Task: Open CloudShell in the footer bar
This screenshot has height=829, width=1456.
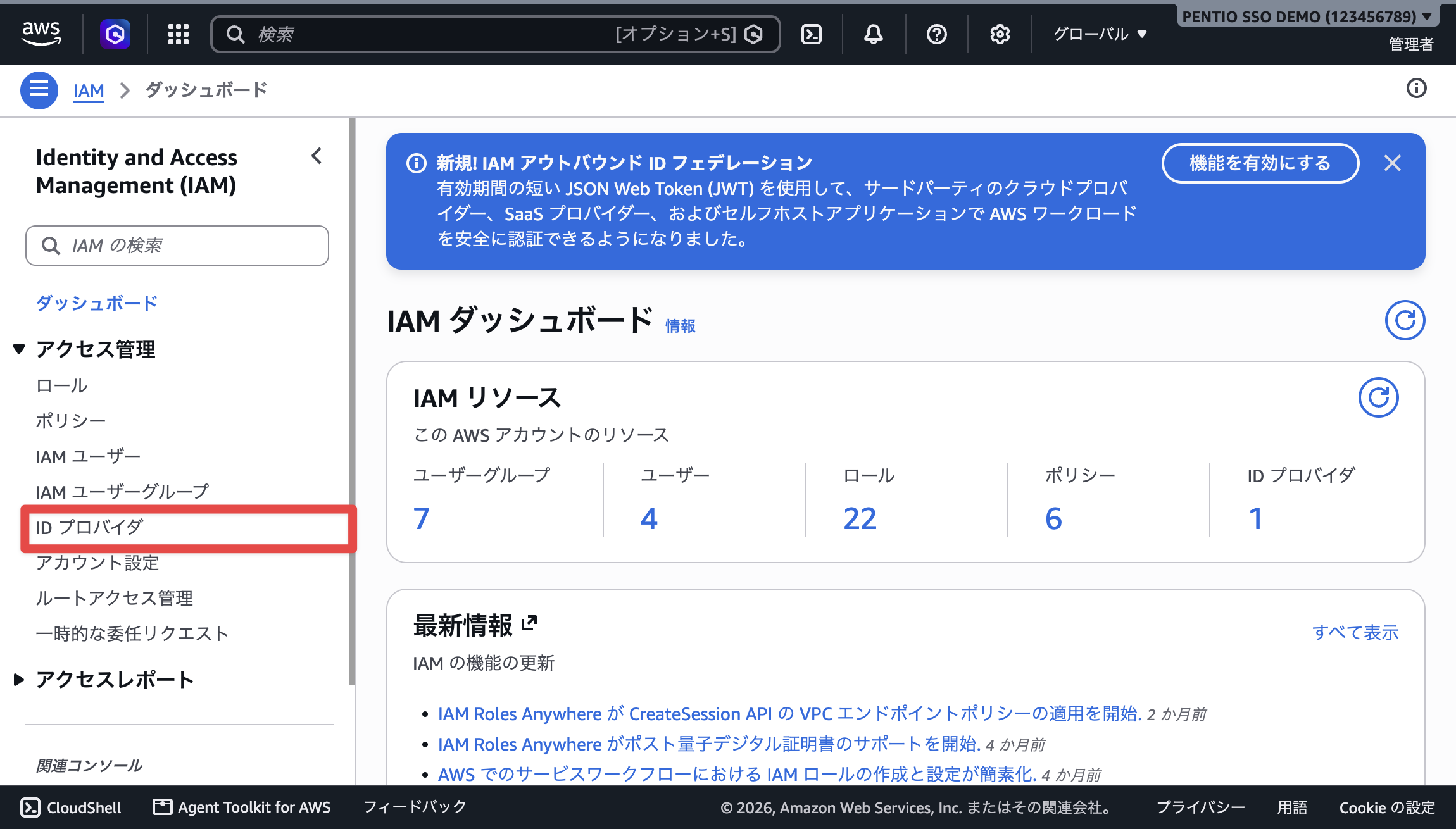Action: pos(71,807)
